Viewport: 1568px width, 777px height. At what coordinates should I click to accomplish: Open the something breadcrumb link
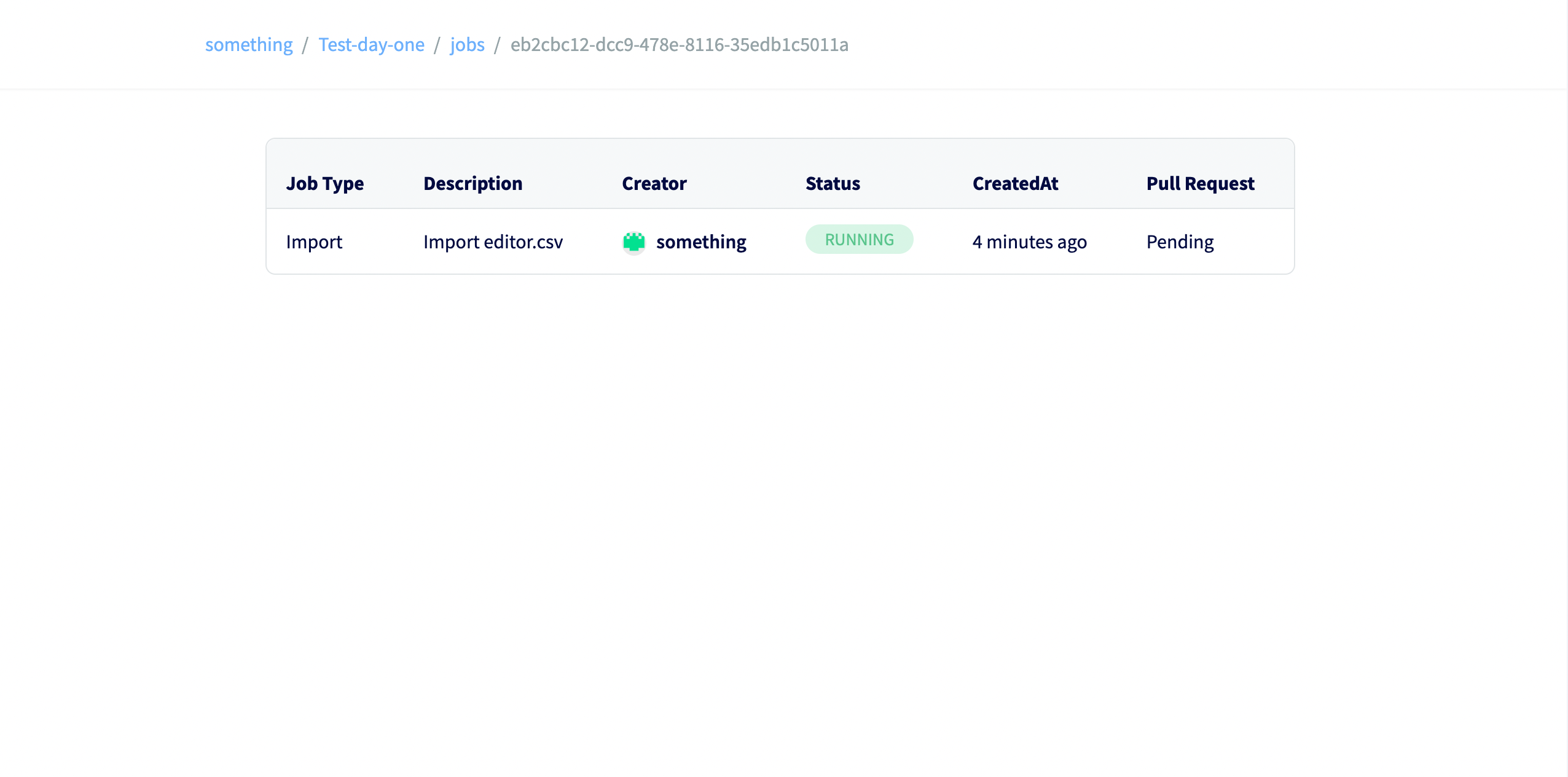pyautogui.click(x=248, y=44)
